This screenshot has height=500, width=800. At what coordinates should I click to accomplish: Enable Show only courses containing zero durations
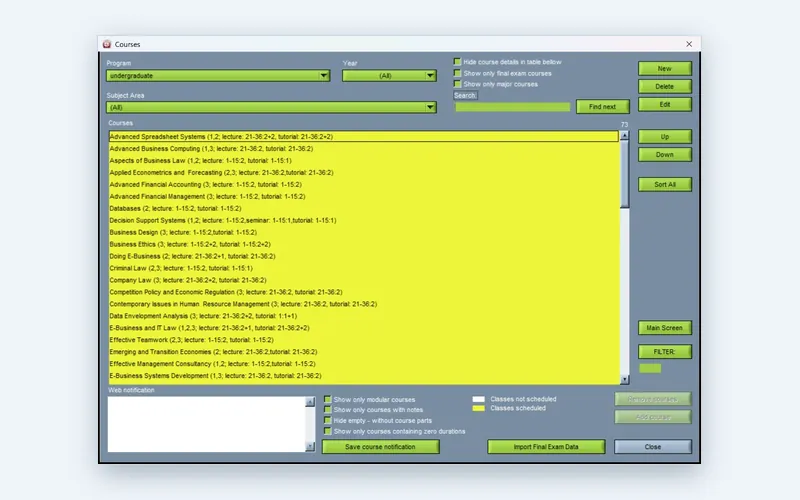point(328,431)
